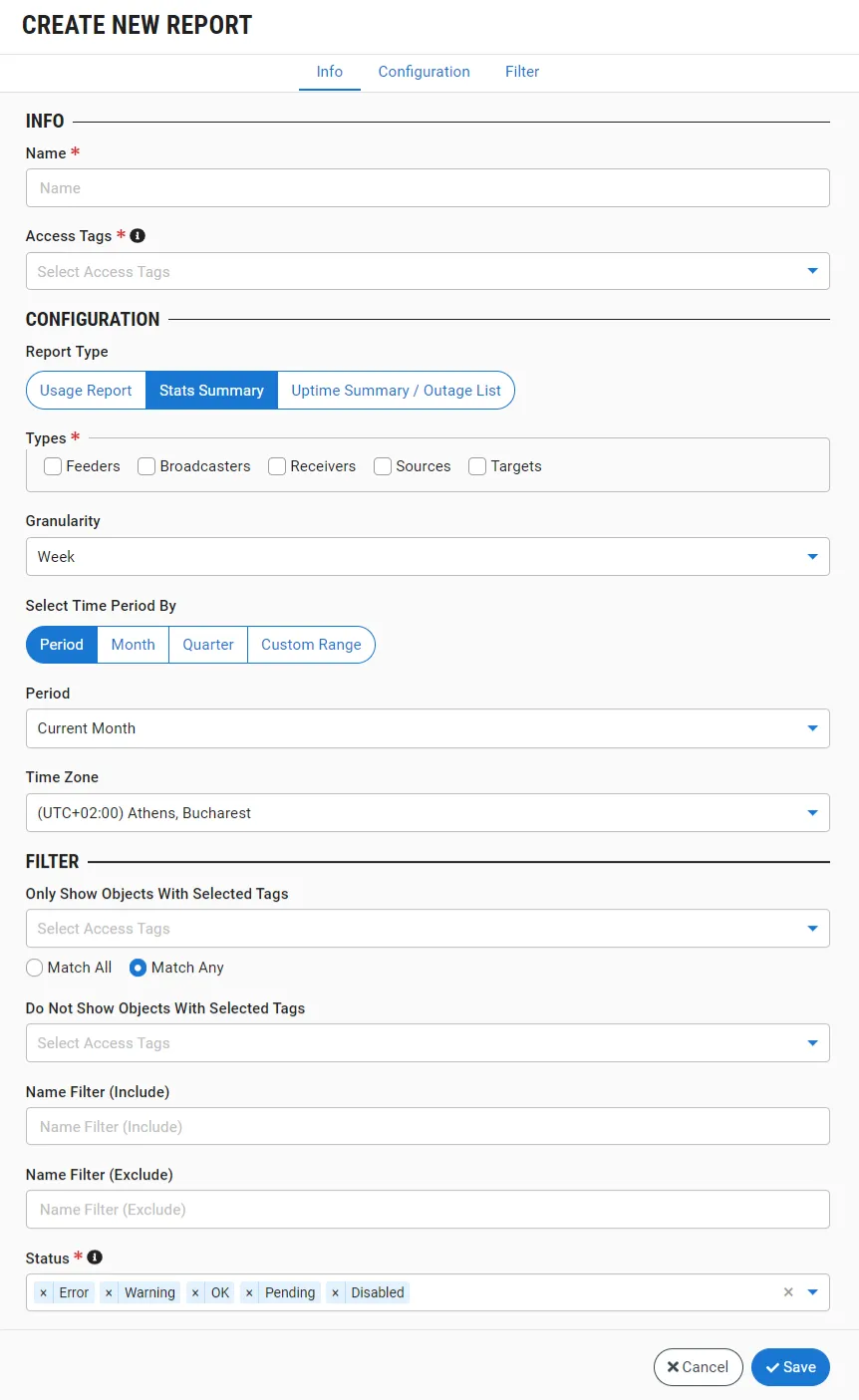
Task: Switch to the Configuration tab
Action: 425,72
